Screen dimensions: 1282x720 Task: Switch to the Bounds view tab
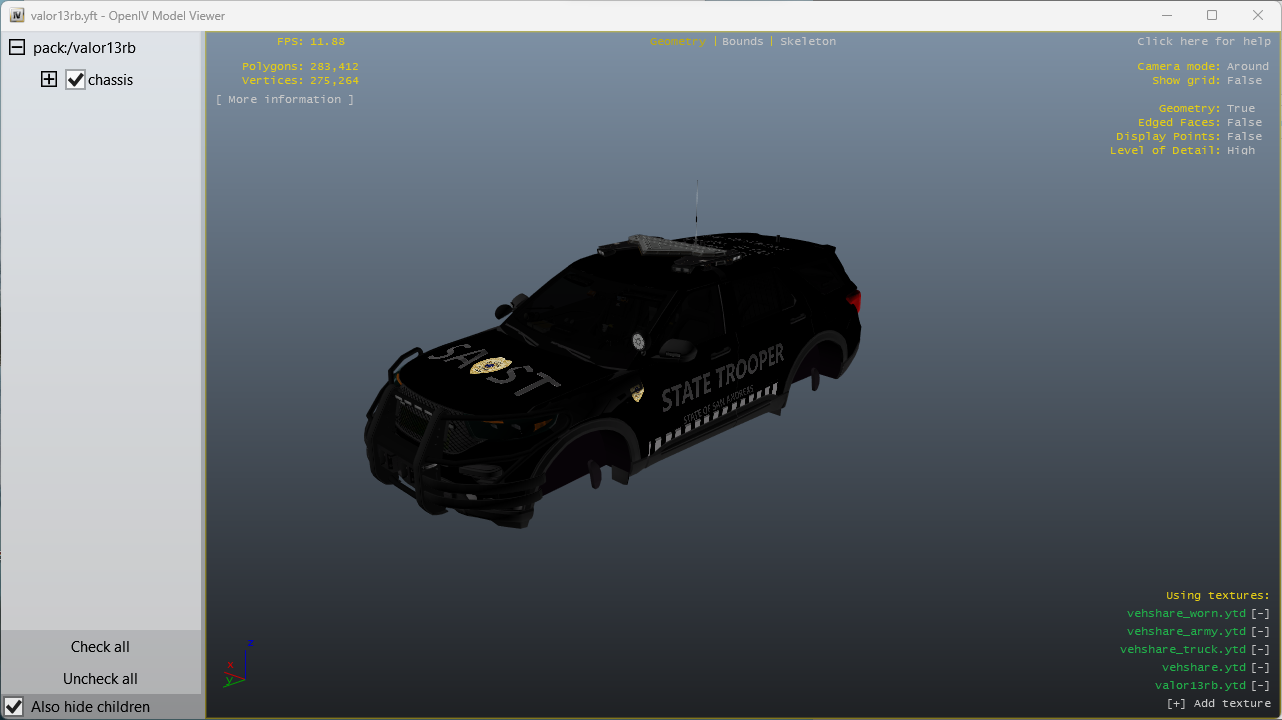click(742, 42)
